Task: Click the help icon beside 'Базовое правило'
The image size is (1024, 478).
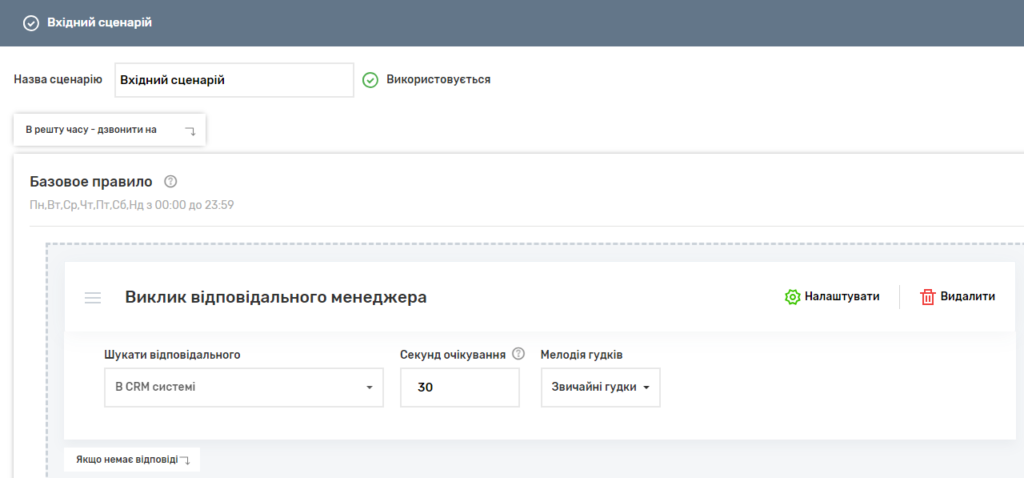Action: [x=170, y=182]
